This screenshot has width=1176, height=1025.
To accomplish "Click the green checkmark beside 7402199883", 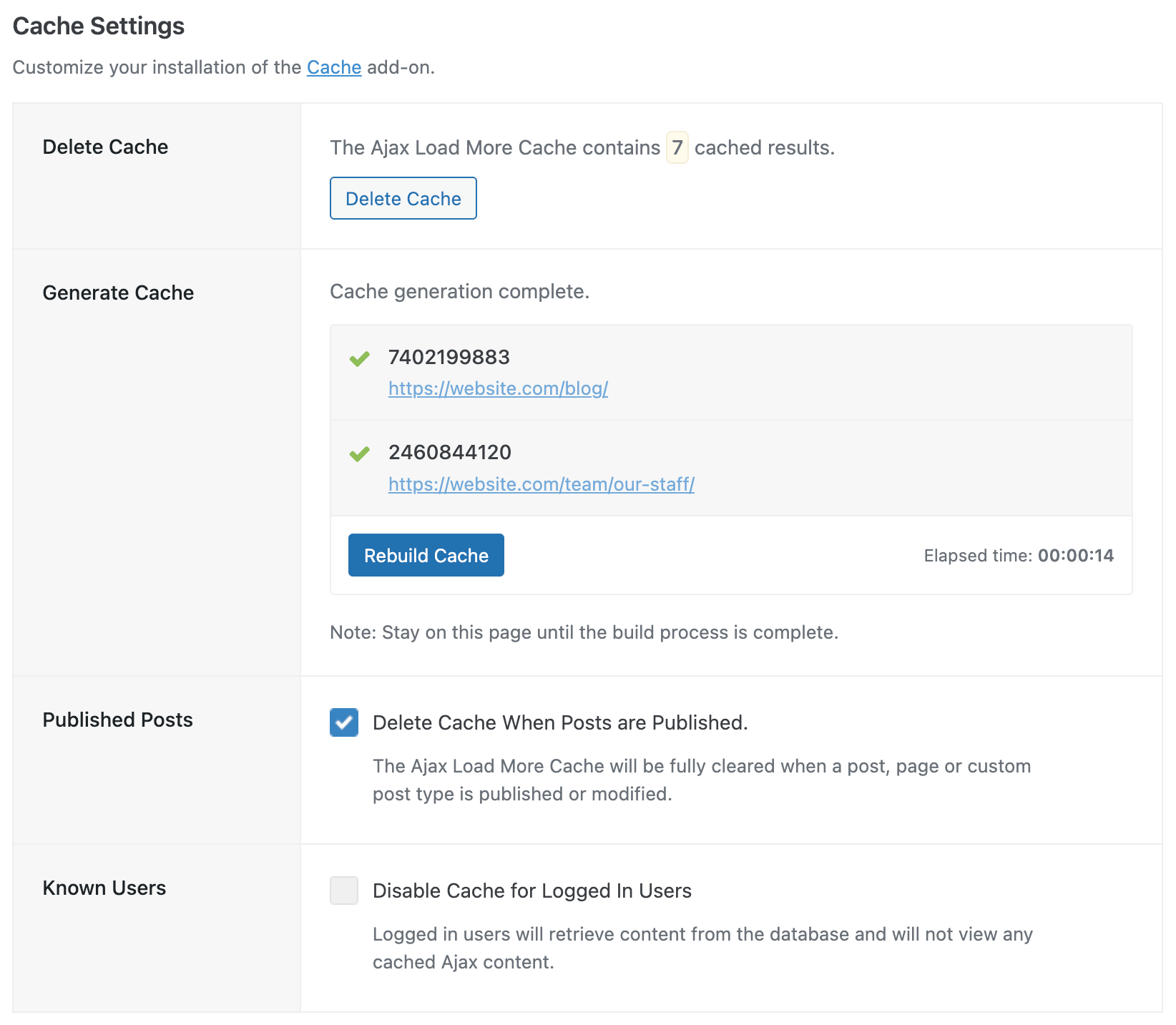I will click(359, 358).
